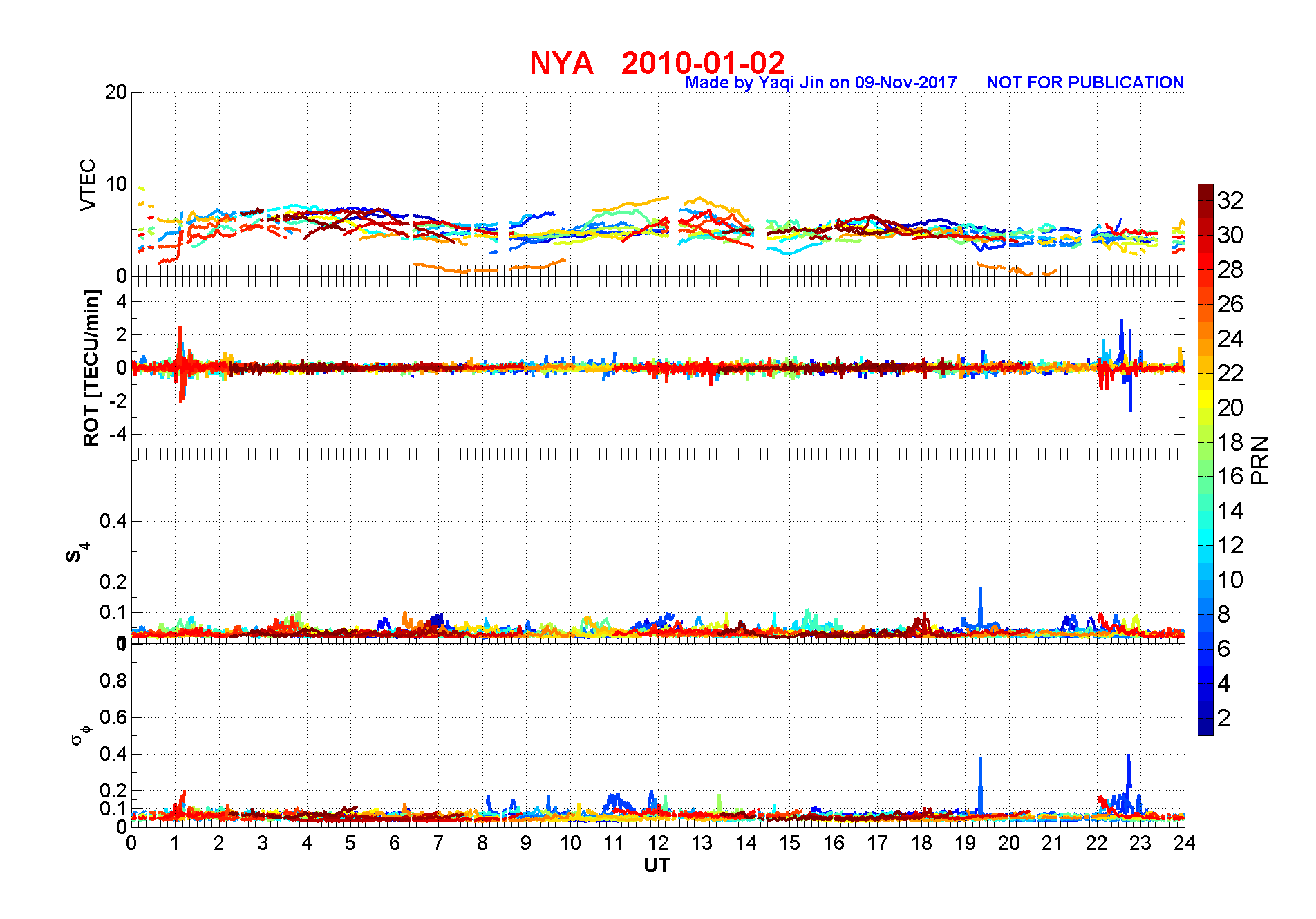The image size is (1316, 919).
Task: Click the ROT axis tick label "-2"
Action: [119, 401]
